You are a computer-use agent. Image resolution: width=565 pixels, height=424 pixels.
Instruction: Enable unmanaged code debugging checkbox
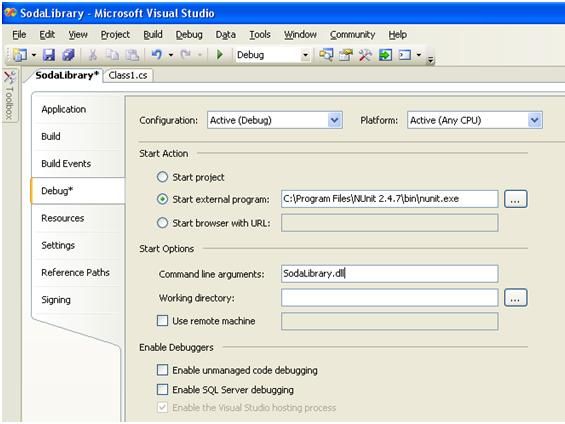(x=163, y=370)
